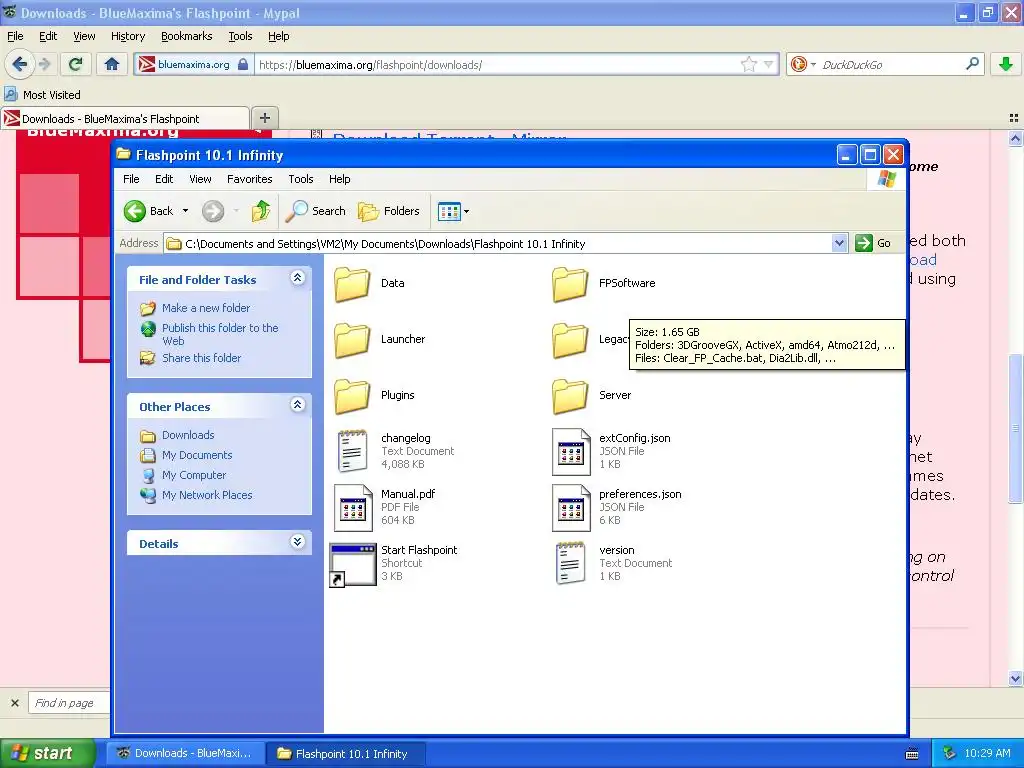Click Flashpoint 10.1 Infinity taskbar button
The width and height of the screenshot is (1024, 768).
pos(346,753)
